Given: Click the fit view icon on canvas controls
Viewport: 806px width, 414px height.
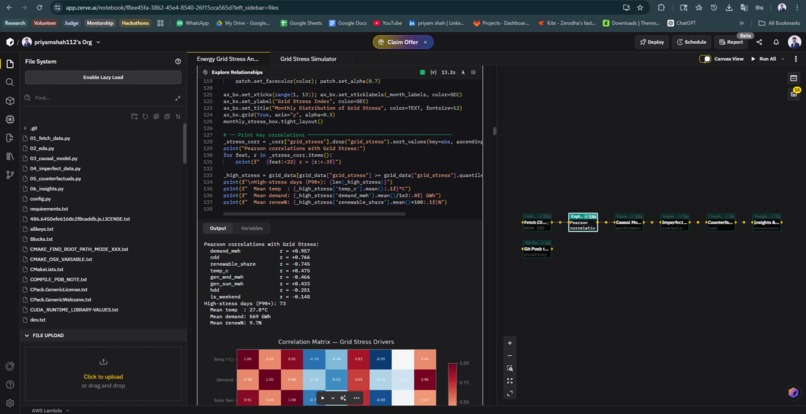Looking at the screenshot, I should point(509,381).
